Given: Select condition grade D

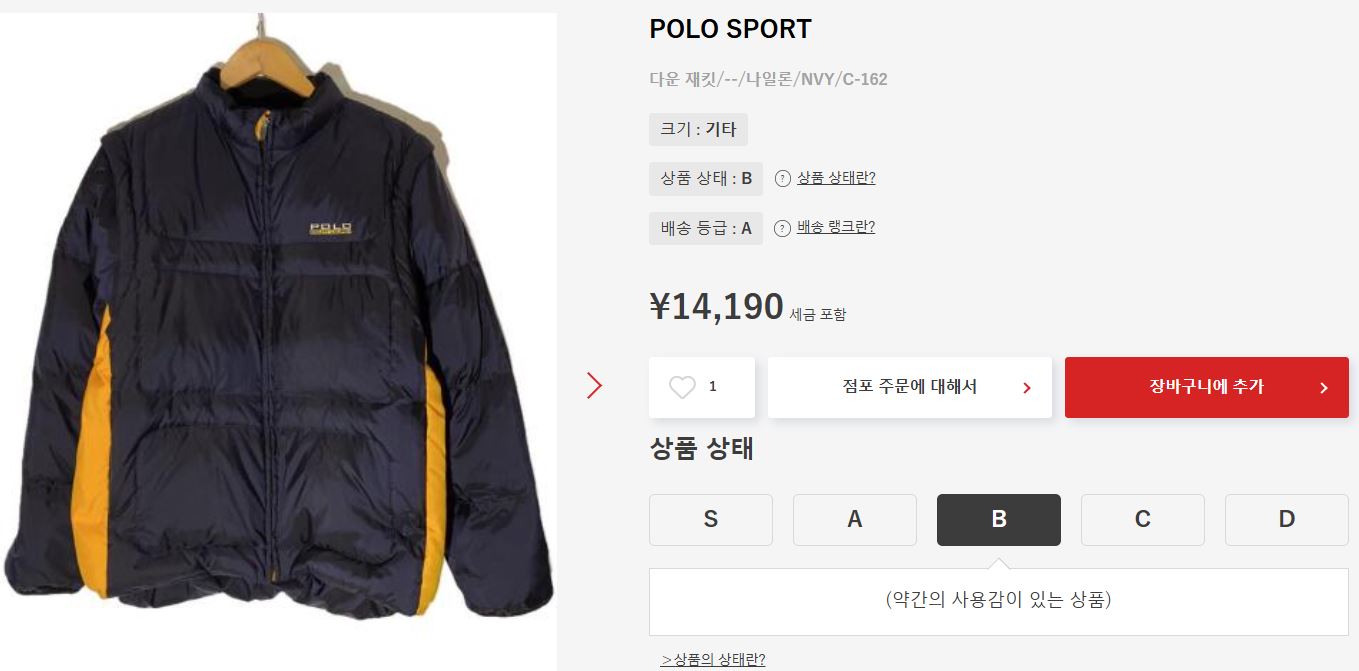Looking at the screenshot, I should [x=1287, y=520].
